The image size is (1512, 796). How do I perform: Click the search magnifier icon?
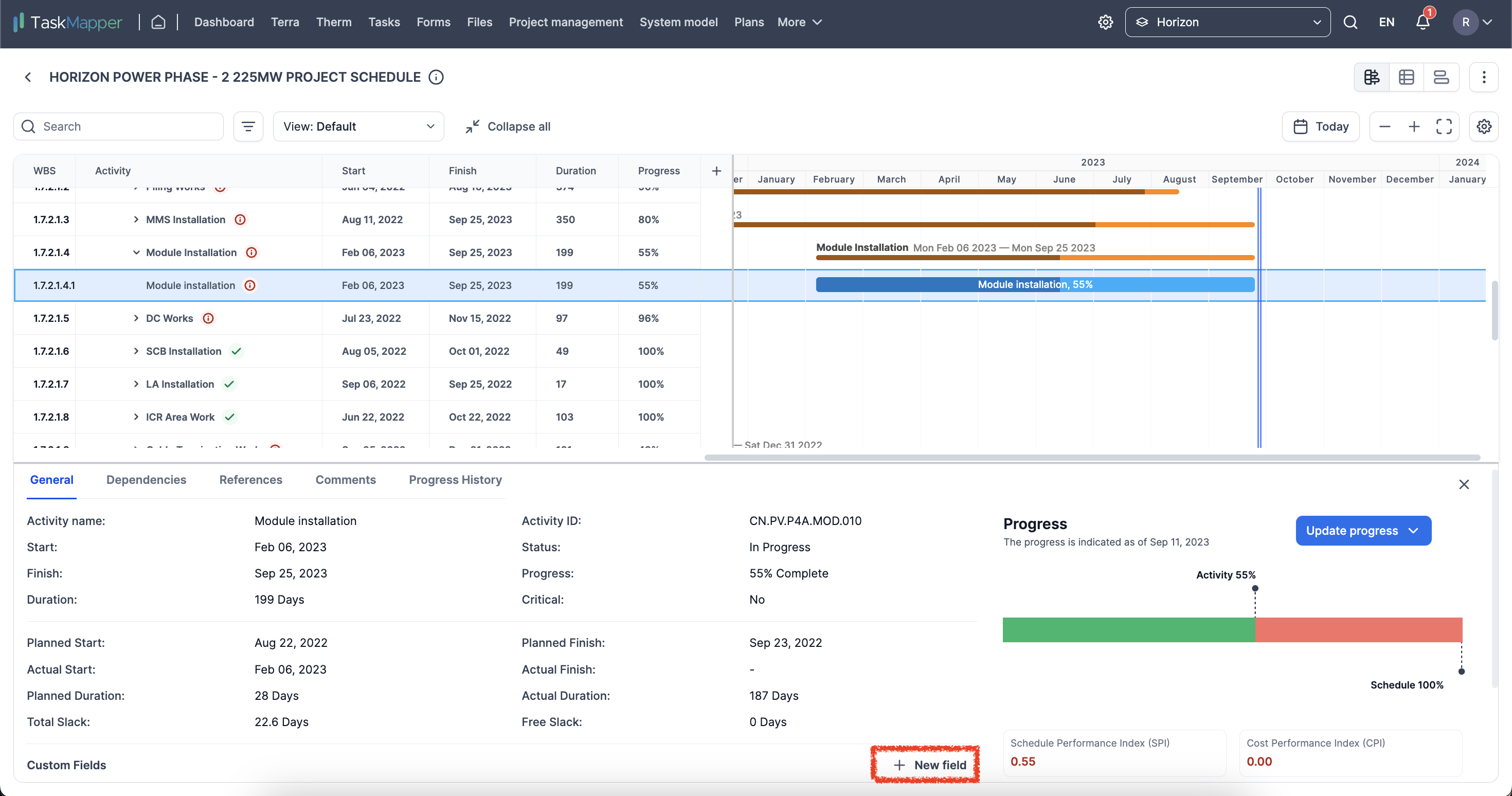click(x=1350, y=22)
